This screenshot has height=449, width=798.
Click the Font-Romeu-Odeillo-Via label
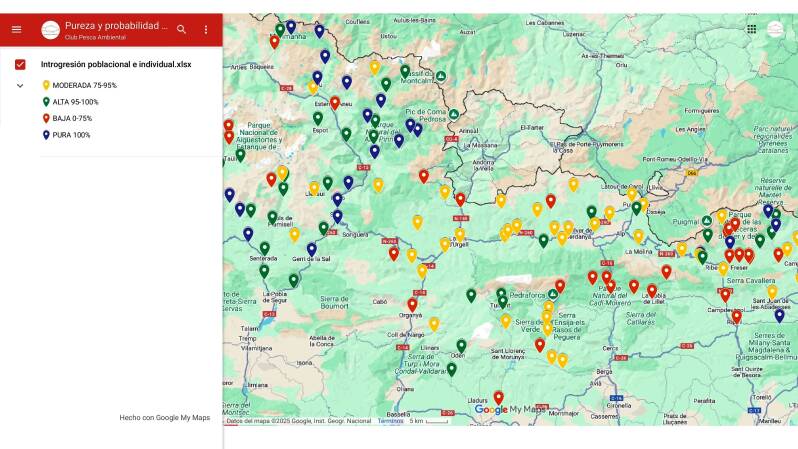click(675, 159)
